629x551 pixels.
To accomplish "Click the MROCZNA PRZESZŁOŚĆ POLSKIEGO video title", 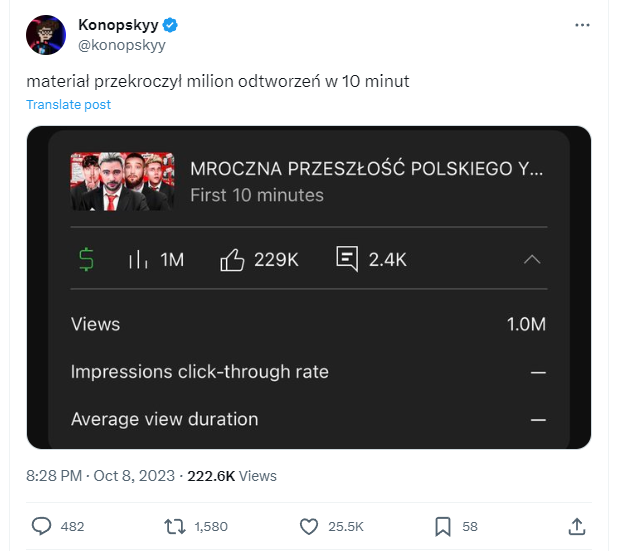I will [366, 168].
